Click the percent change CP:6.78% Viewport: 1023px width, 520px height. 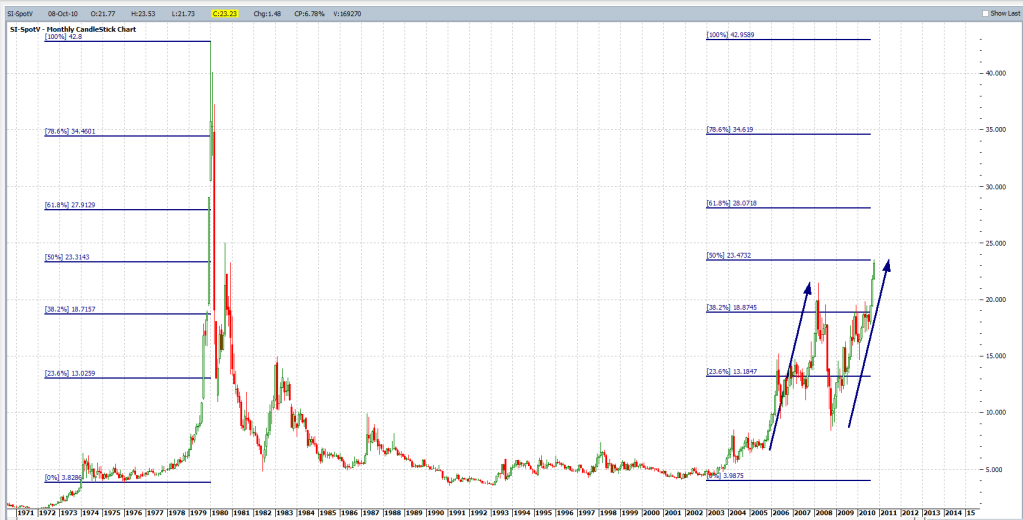(309, 14)
